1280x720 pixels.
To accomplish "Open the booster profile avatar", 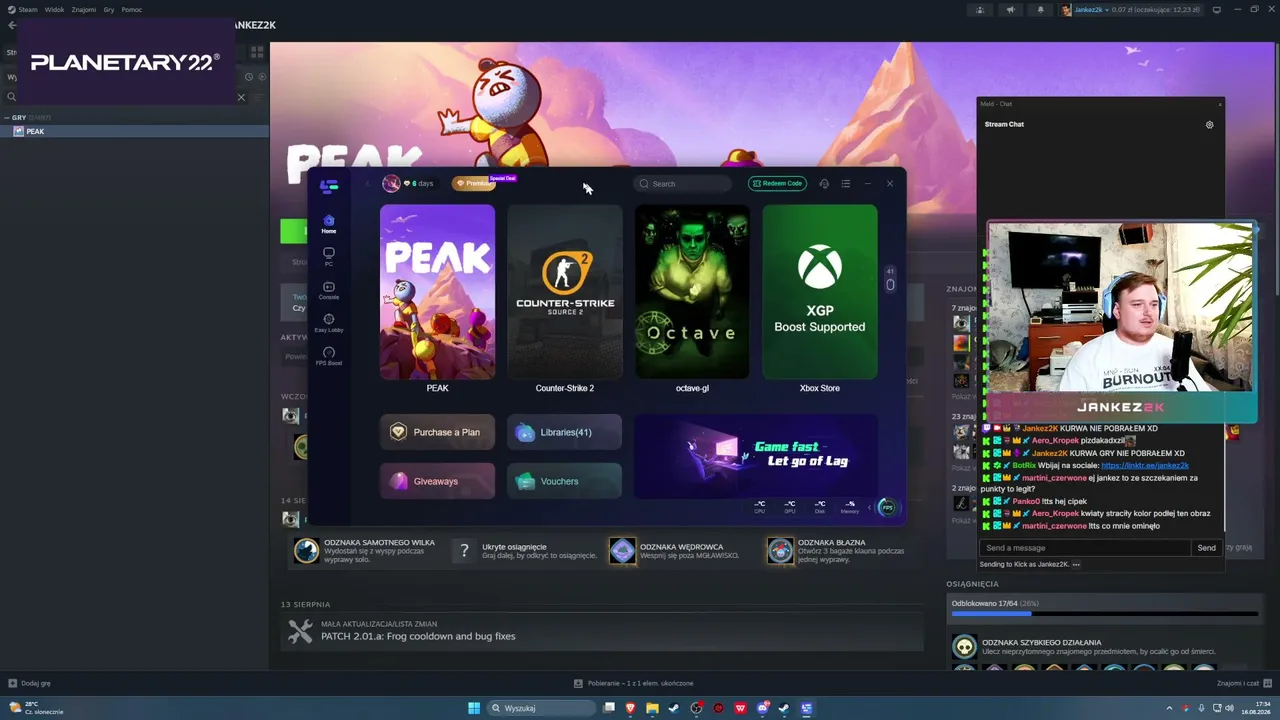I will [391, 183].
